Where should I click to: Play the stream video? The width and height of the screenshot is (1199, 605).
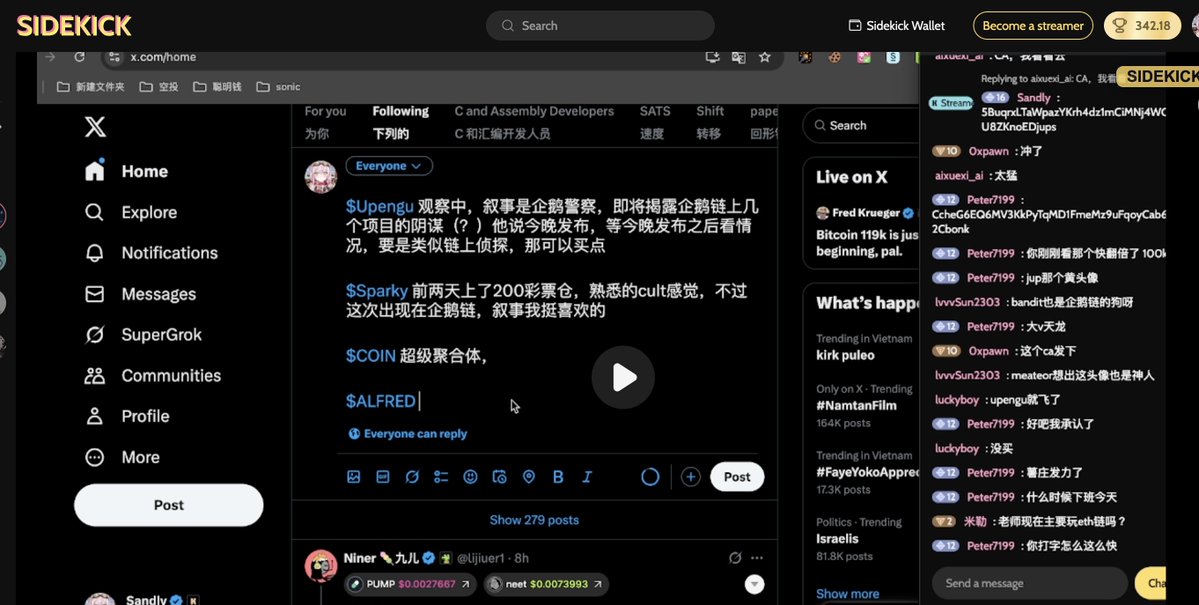[623, 377]
